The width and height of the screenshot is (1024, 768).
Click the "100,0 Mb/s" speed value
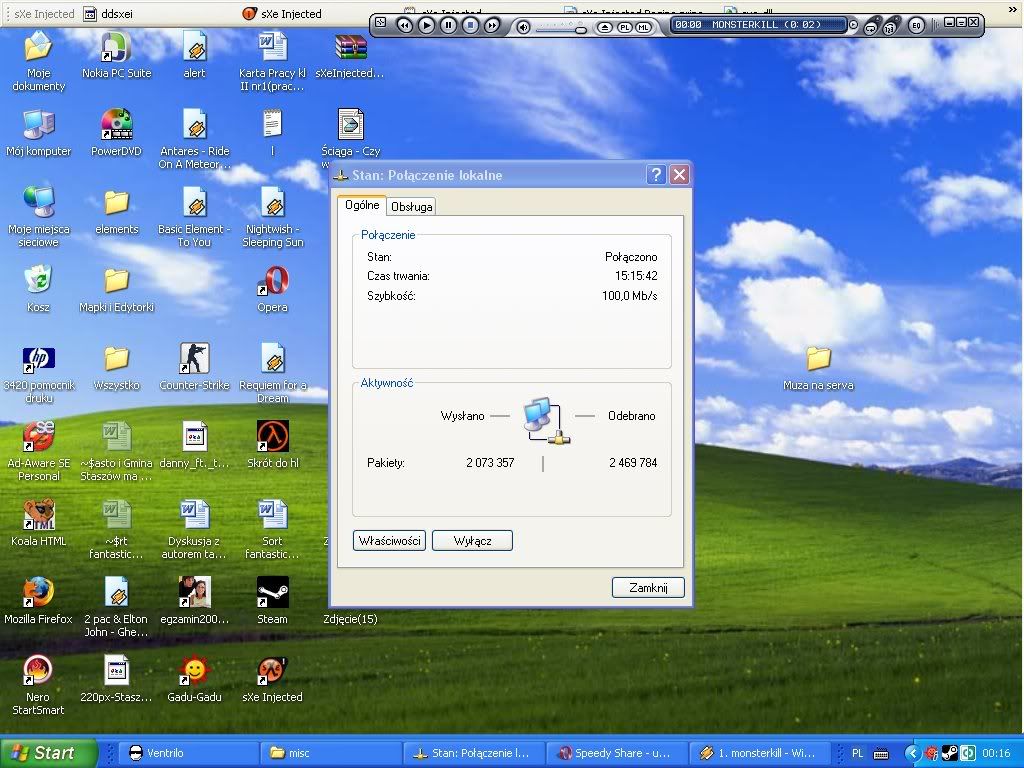point(630,296)
